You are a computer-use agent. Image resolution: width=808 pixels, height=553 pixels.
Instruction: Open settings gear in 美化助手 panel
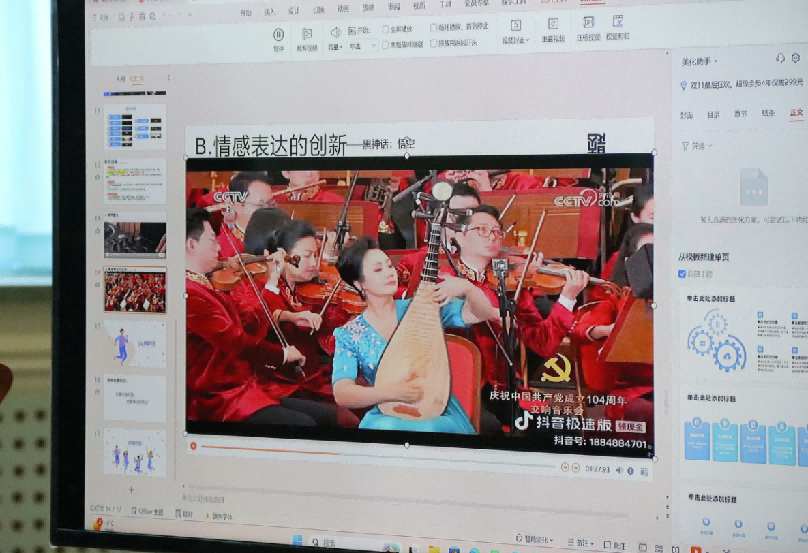[x=797, y=59]
